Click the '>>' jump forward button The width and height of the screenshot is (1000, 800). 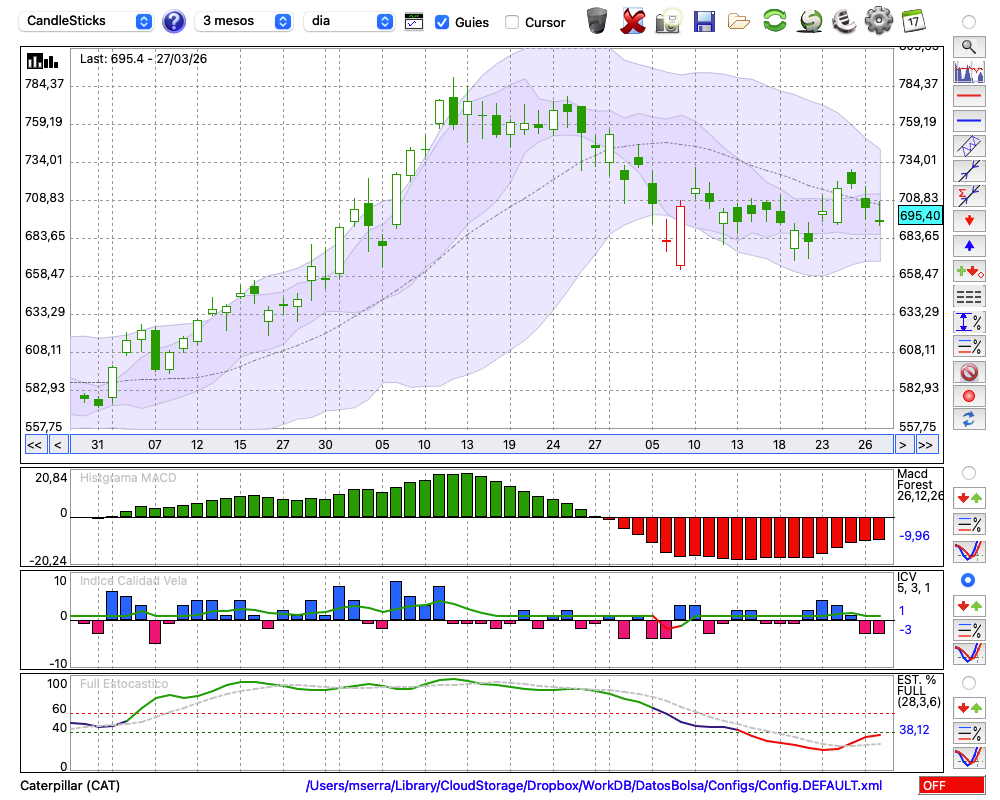point(927,445)
